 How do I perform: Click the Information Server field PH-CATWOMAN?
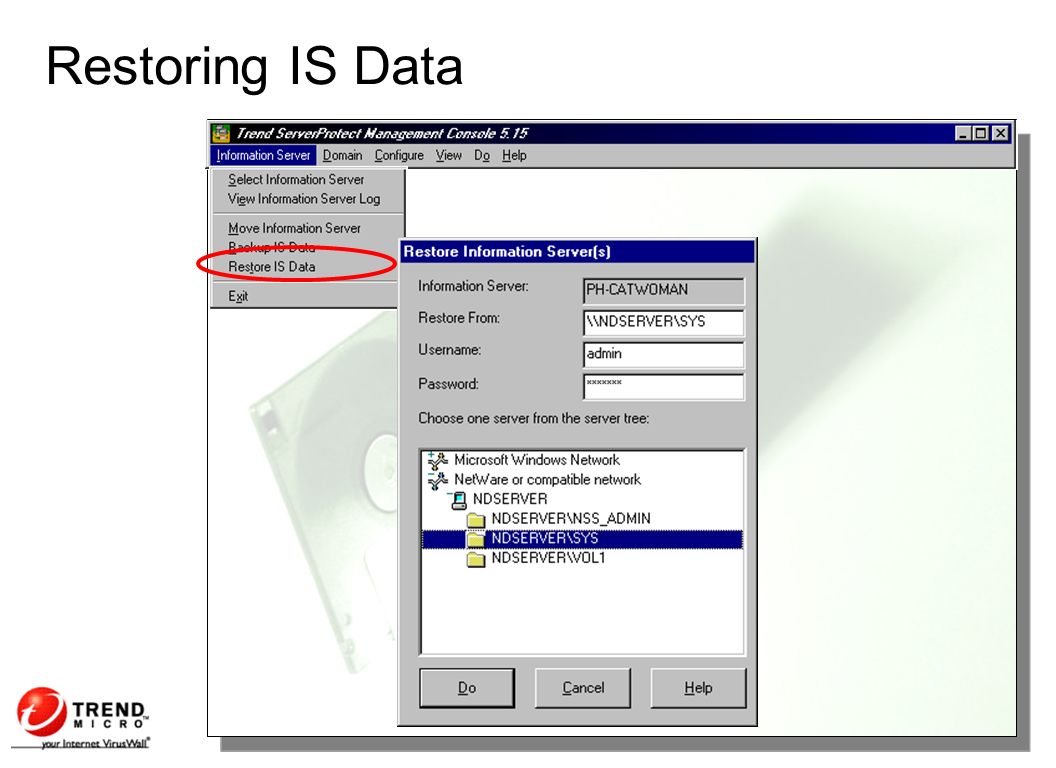pos(663,290)
